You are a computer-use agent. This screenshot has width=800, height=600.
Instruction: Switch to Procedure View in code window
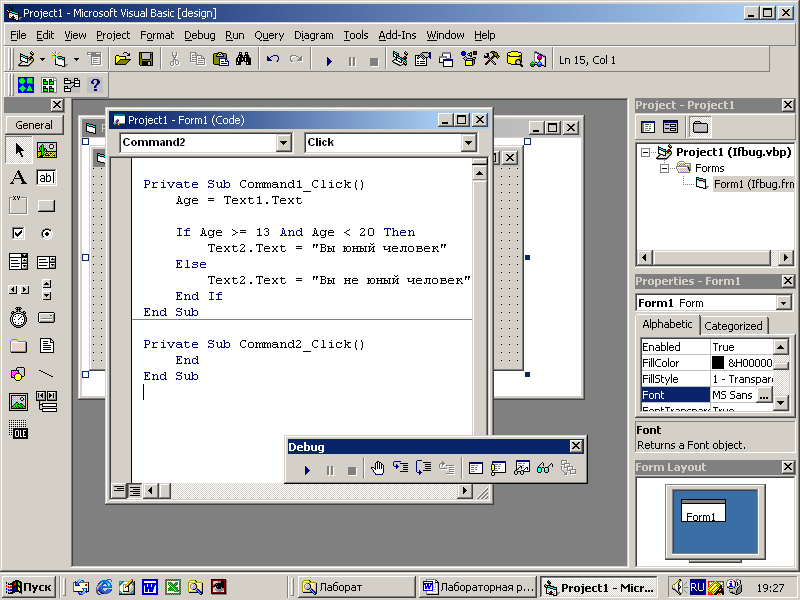[118, 491]
